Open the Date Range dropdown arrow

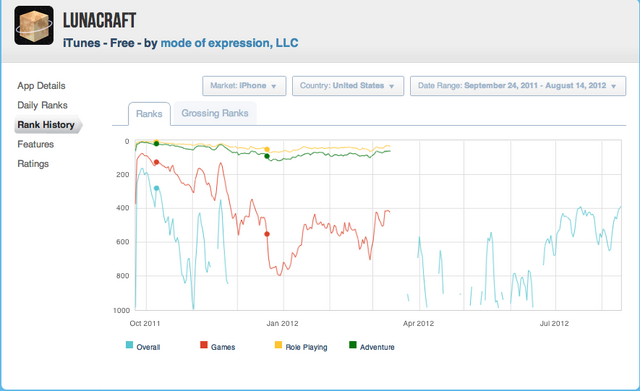tap(613, 86)
